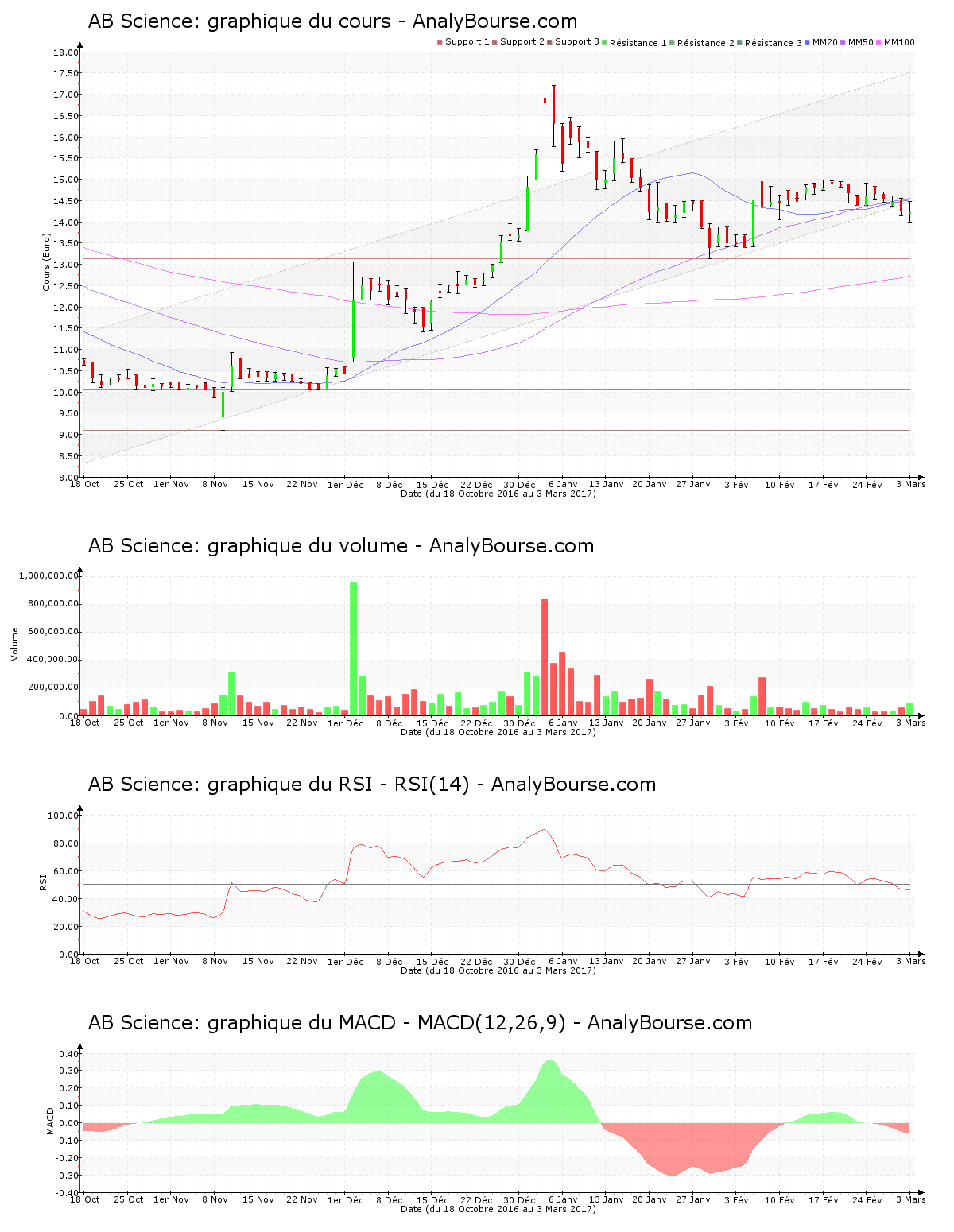Image resolution: width=954 pixels, height=1232 pixels.
Task: Click the 'graphique du MACD - MACD(12,26,9)' title
Action: point(420,1023)
